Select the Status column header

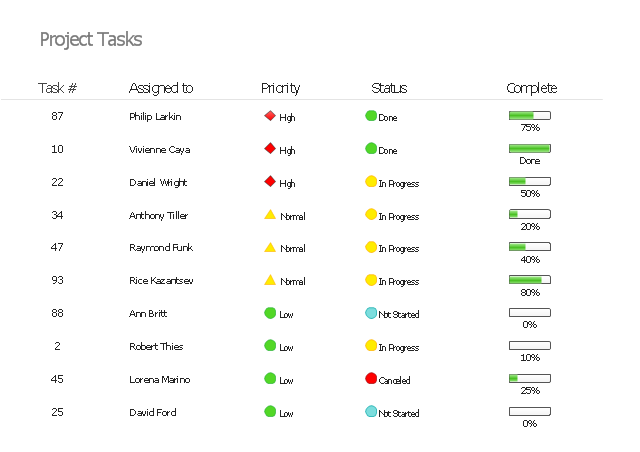tap(389, 88)
